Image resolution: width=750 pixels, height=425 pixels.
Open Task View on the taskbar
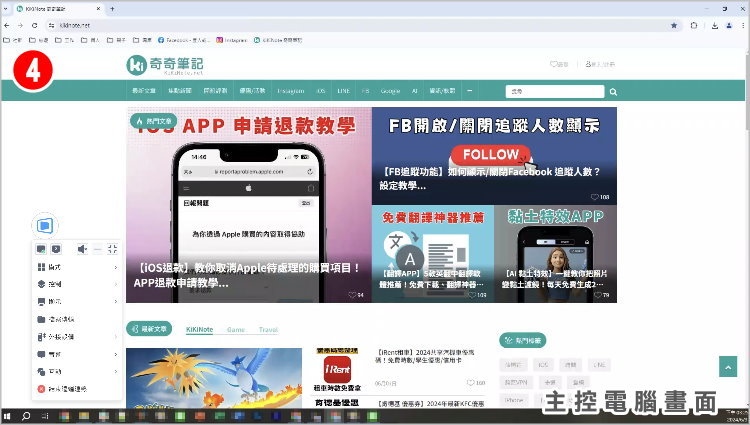[x=45, y=416]
